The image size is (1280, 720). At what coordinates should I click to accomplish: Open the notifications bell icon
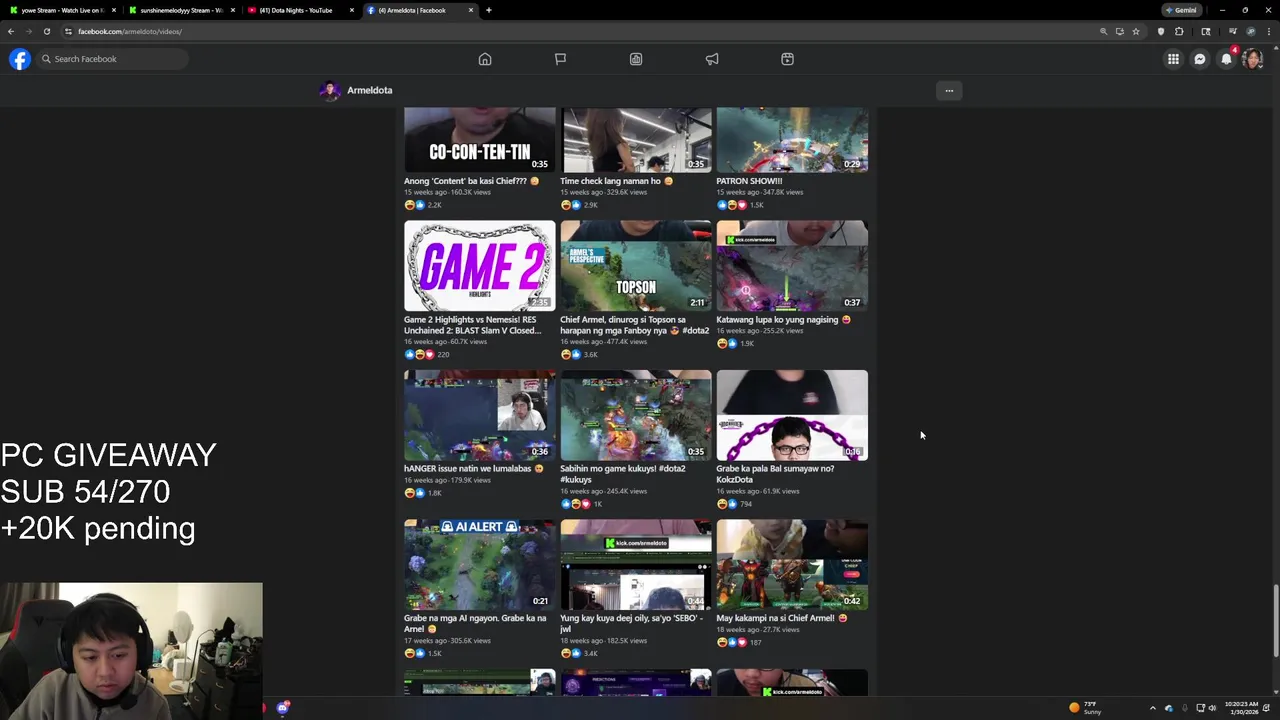[x=1226, y=59]
